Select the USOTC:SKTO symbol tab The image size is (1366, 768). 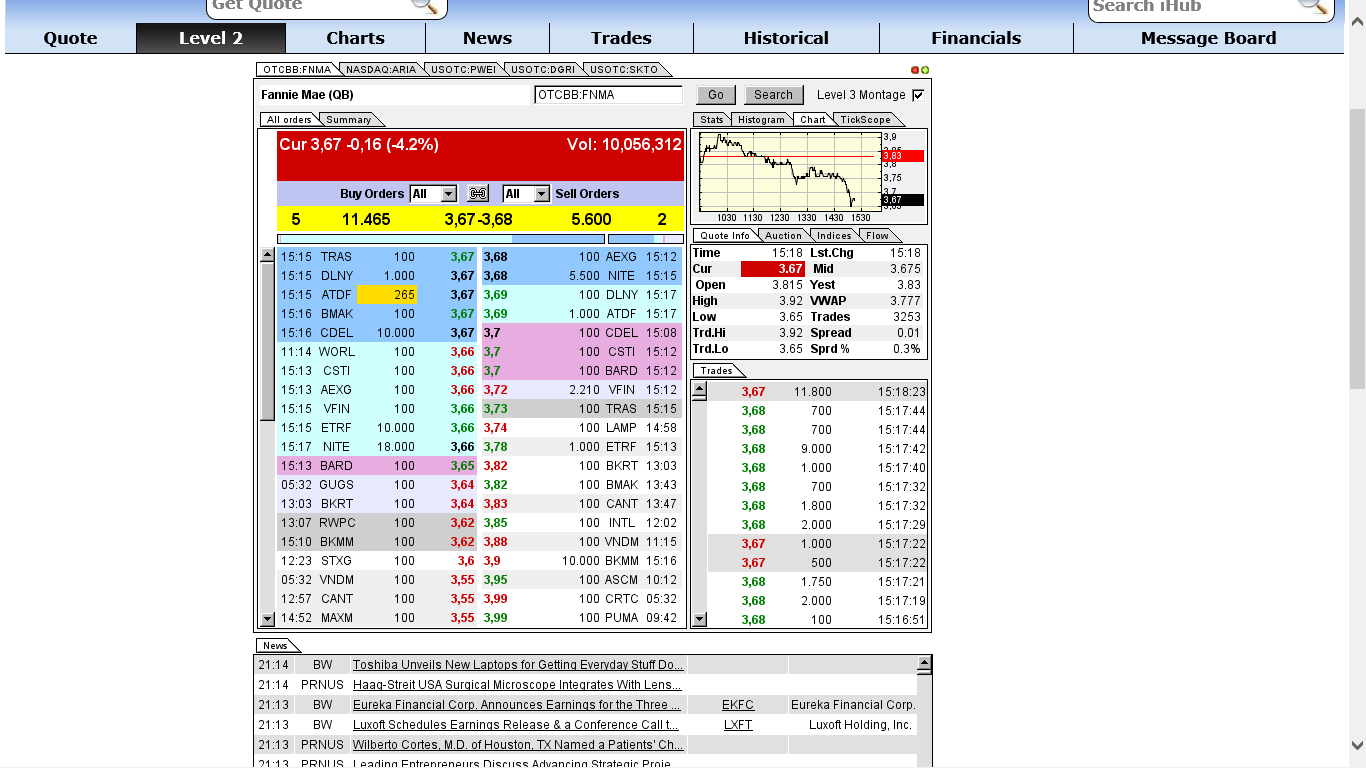point(624,70)
